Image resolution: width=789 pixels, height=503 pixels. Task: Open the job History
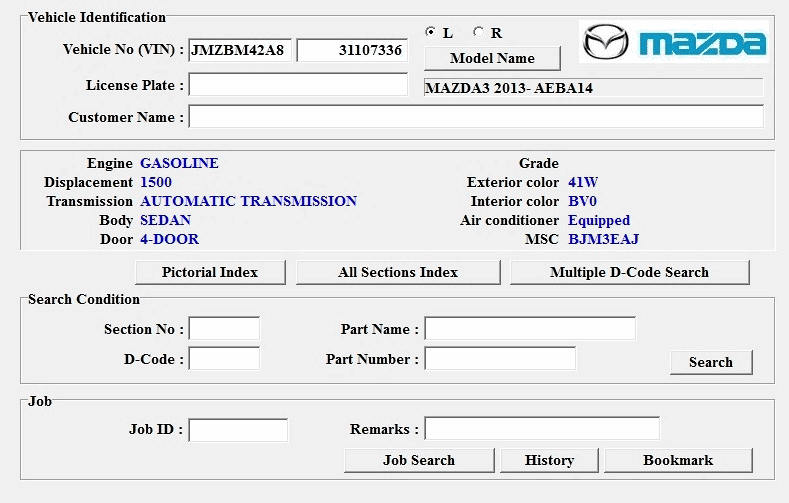(x=549, y=460)
